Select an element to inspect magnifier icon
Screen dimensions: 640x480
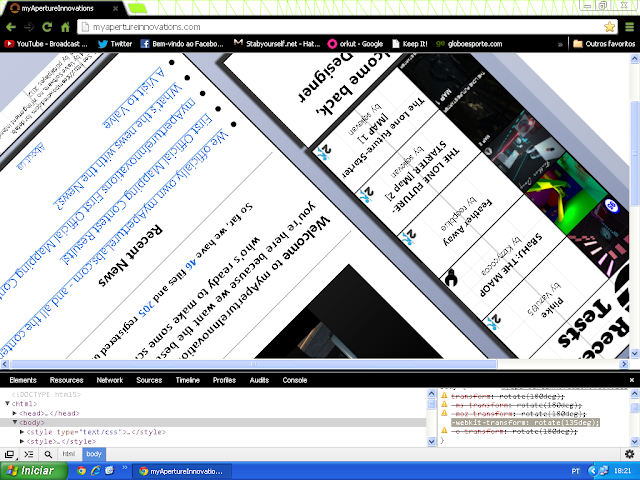(48, 454)
